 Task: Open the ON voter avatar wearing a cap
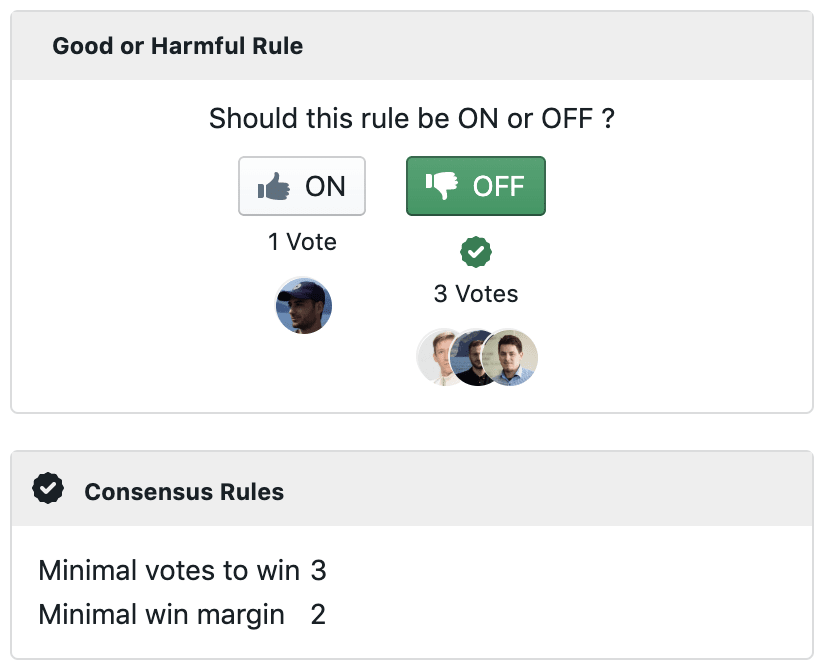[304, 306]
